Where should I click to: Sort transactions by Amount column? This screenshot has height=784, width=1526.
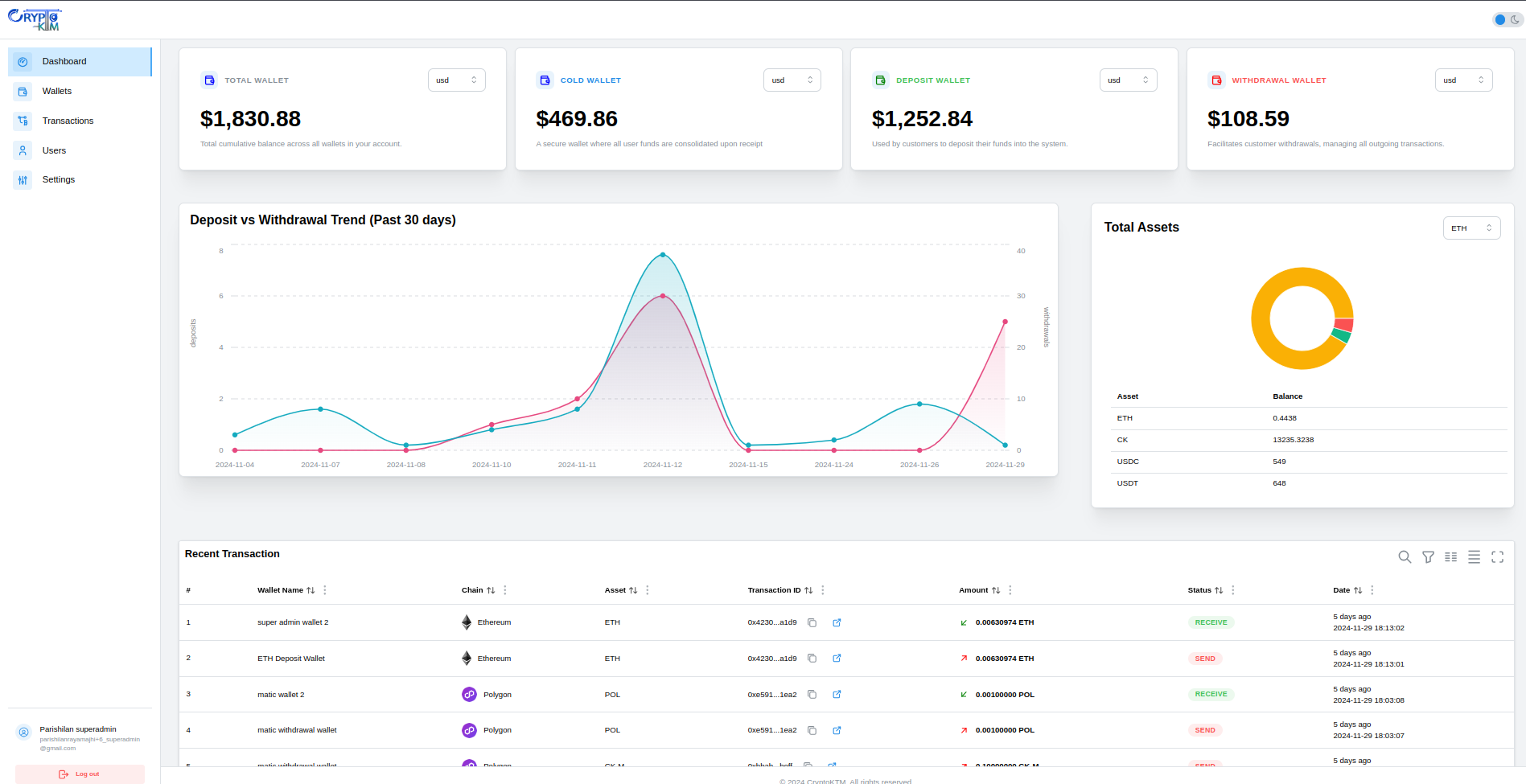(996, 590)
